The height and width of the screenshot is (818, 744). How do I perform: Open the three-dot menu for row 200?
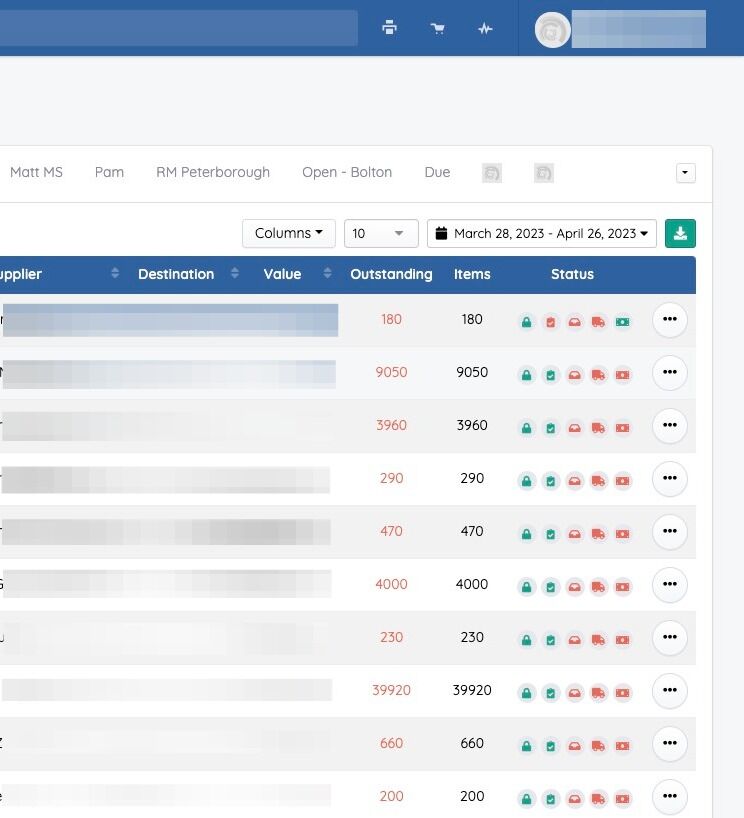[669, 797]
